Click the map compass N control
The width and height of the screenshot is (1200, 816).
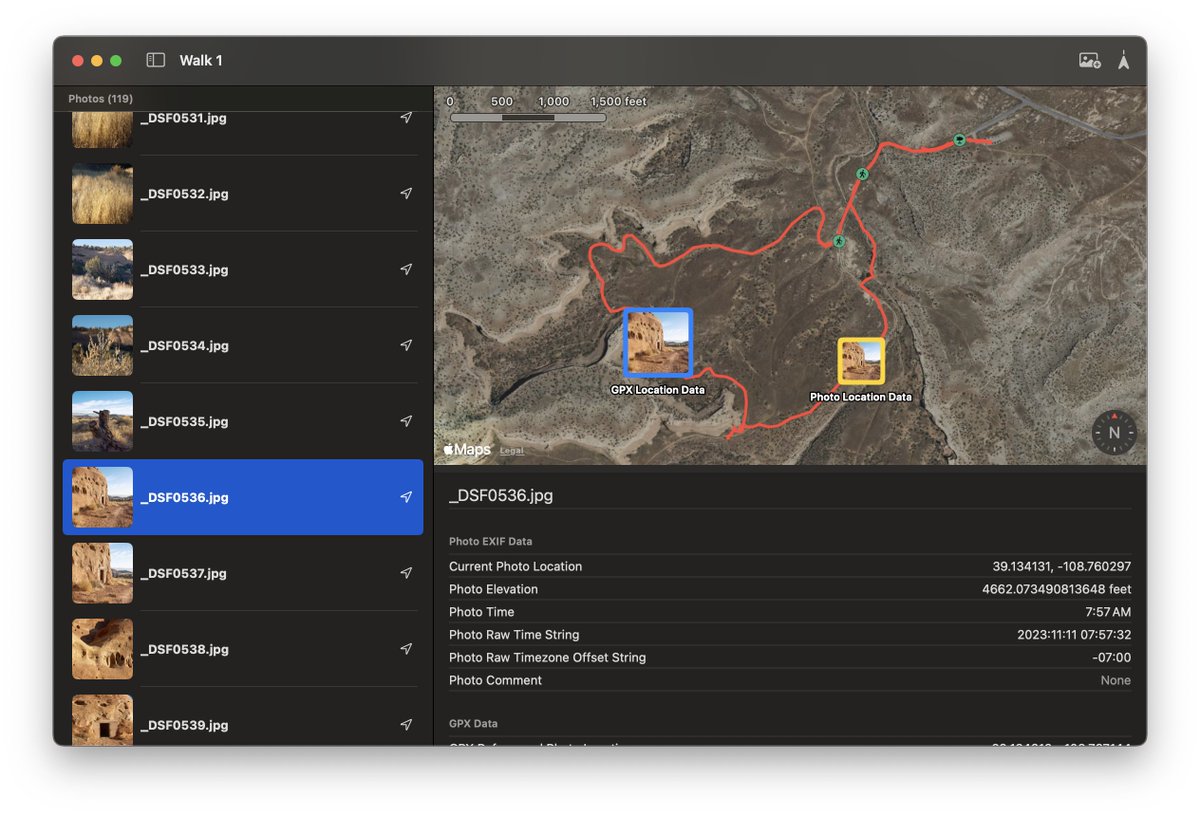1114,433
